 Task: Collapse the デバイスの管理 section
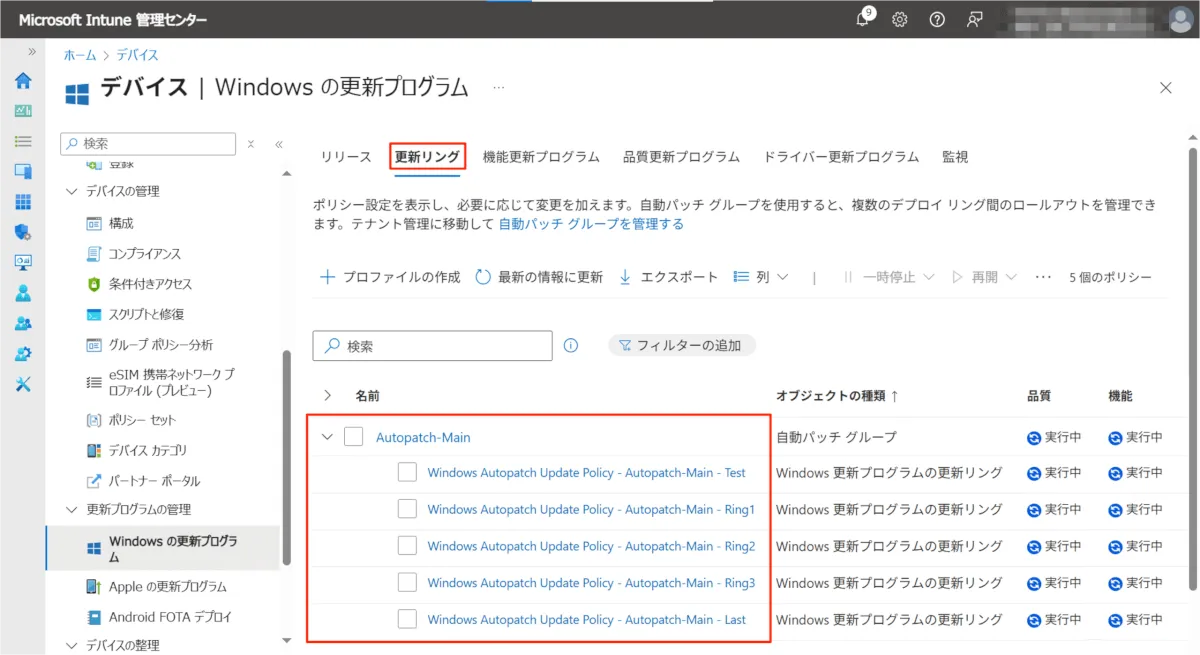point(71,191)
